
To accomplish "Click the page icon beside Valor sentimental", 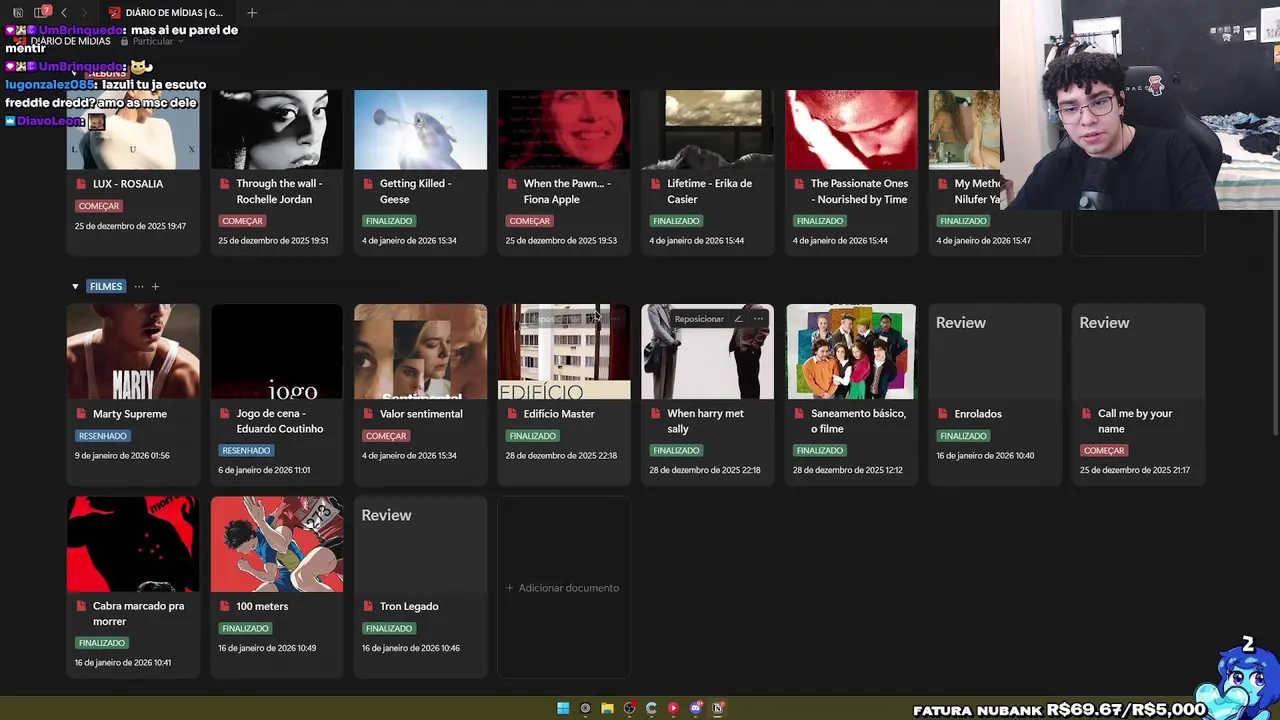I will tap(369, 414).
